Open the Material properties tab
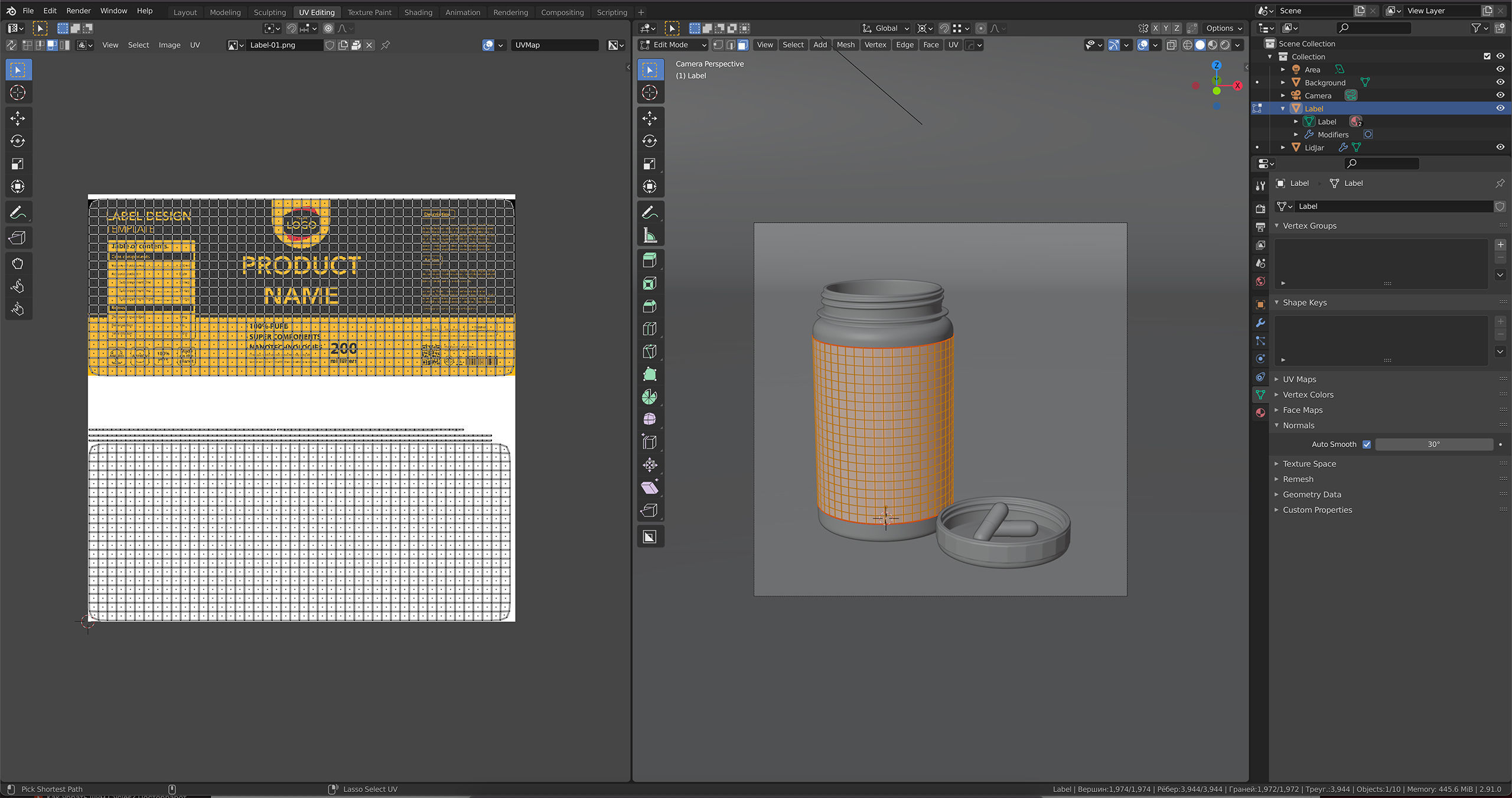Viewport: 1512px width, 798px height. 1260,413
